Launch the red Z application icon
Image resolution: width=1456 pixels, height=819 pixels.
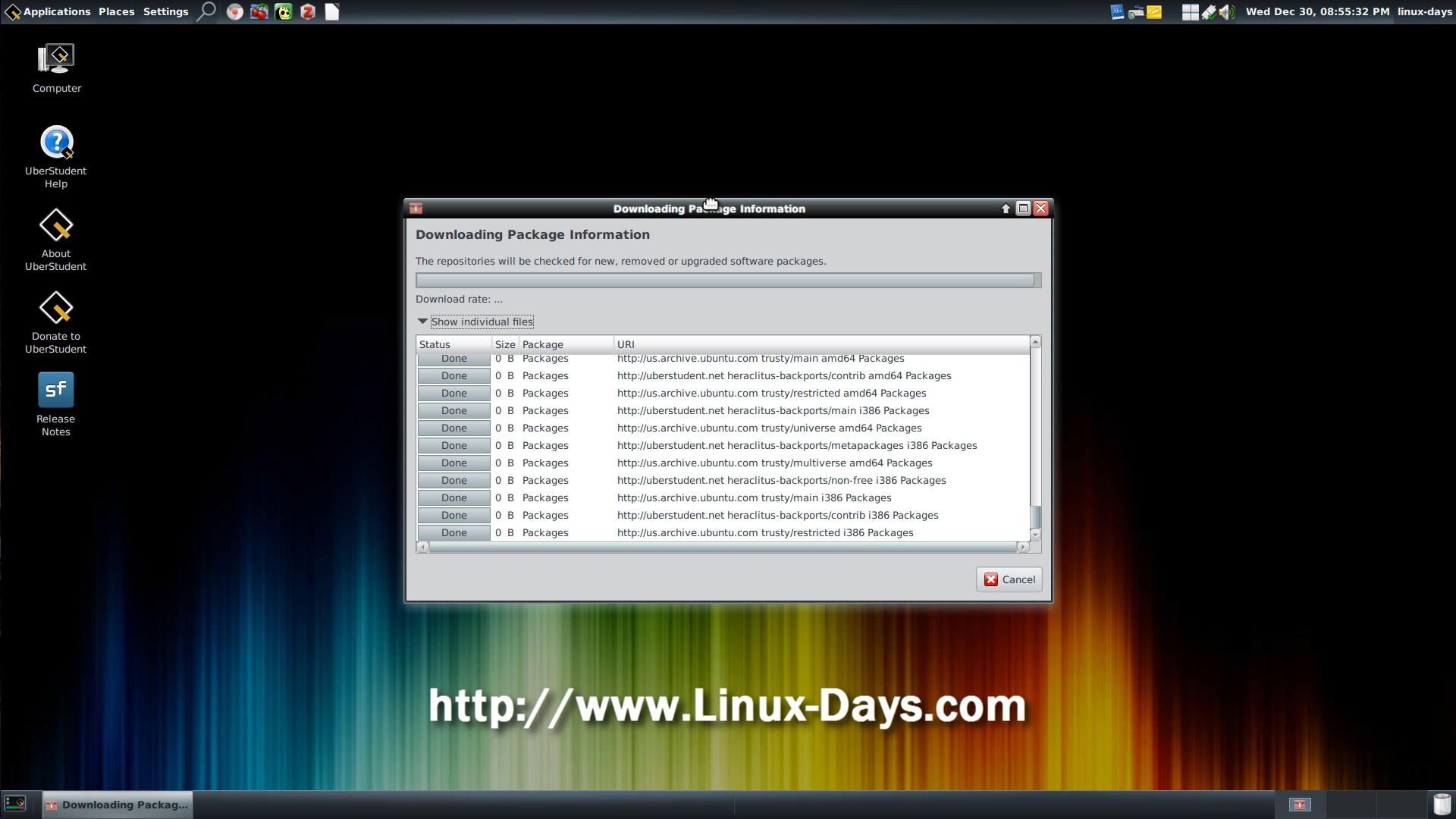pos(308,11)
